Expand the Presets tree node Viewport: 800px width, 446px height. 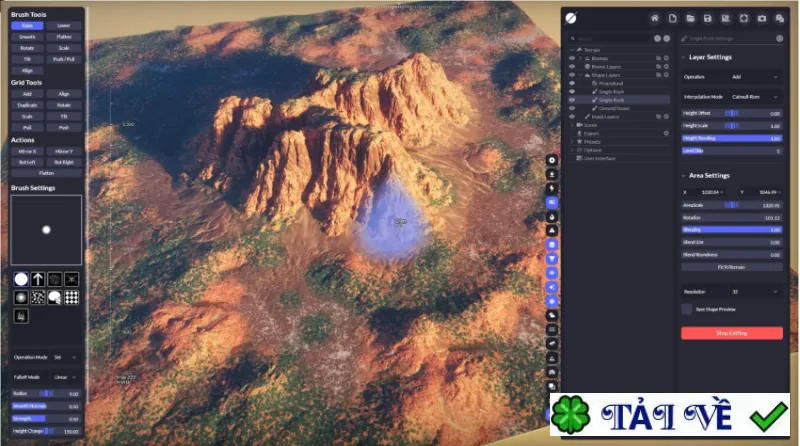tap(572, 142)
